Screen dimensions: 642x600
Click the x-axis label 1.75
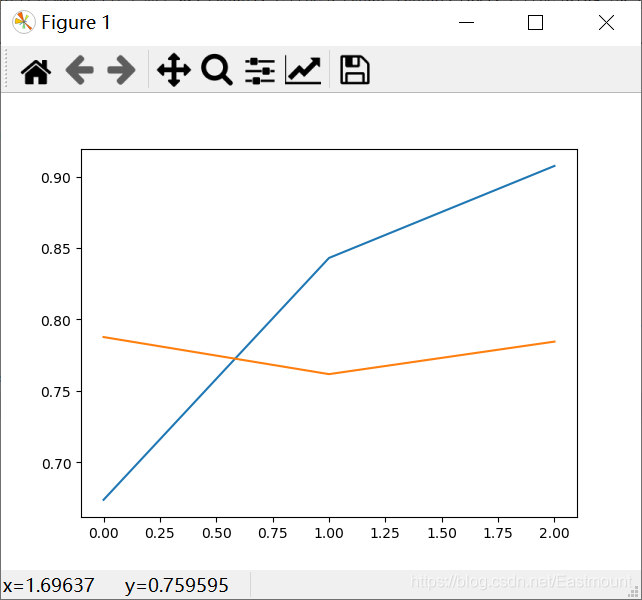(x=498, y=533)
